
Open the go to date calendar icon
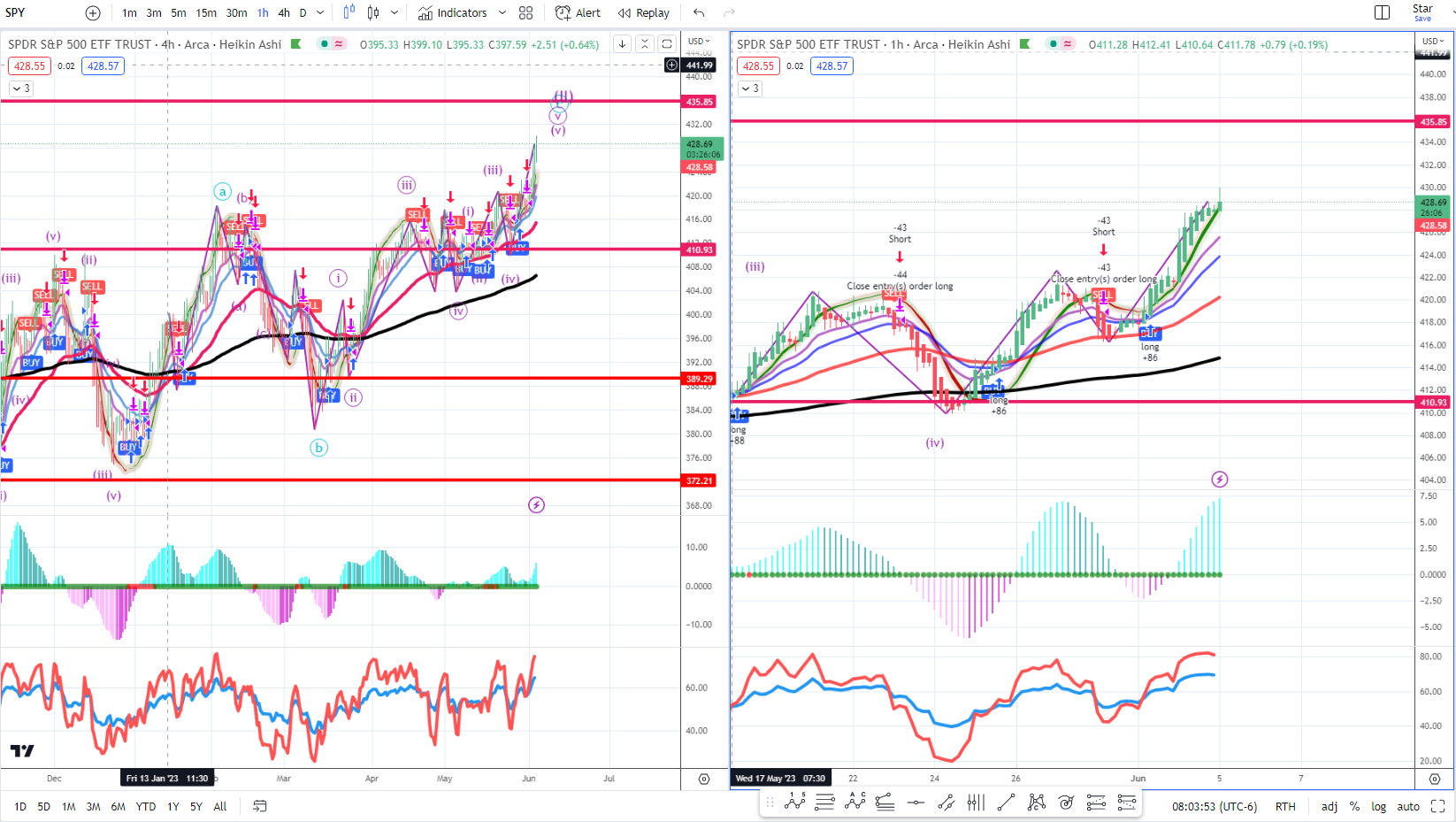click(x=259, y=806)
